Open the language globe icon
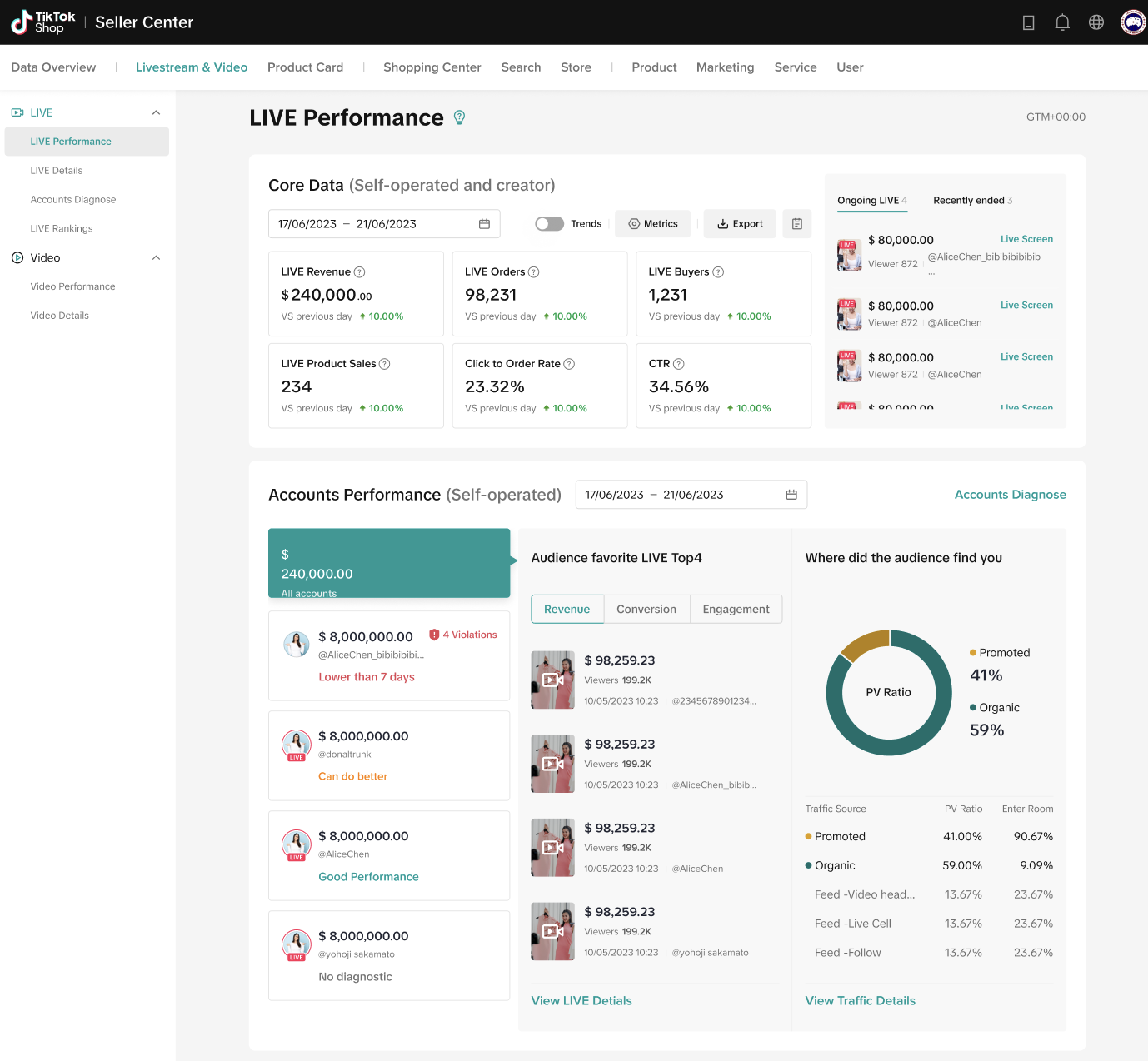The image size is (1148, 1061). pyautogui.click(x=1096, y=22)
